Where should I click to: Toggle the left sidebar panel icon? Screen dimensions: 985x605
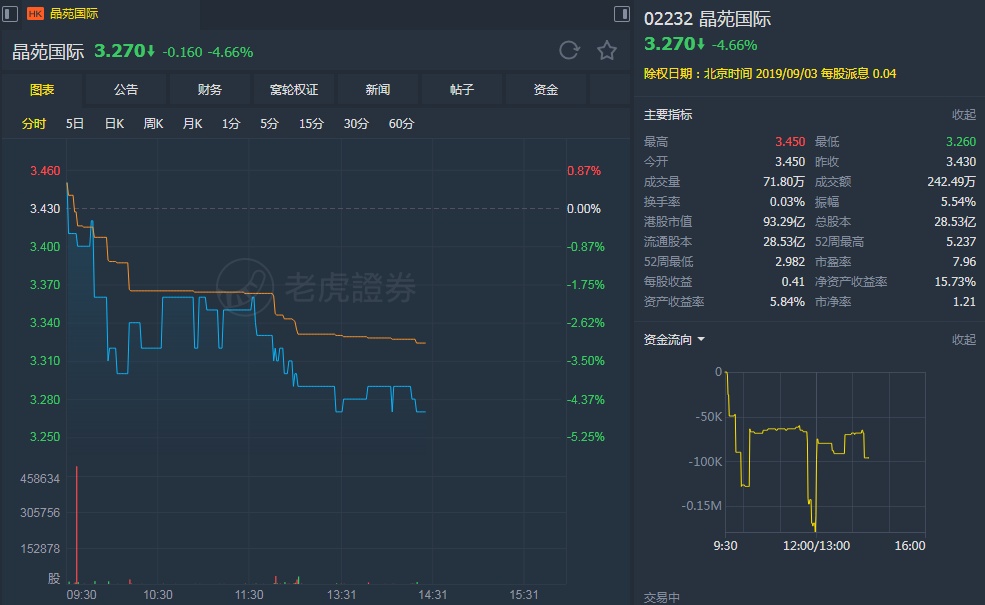pos(11,14)
